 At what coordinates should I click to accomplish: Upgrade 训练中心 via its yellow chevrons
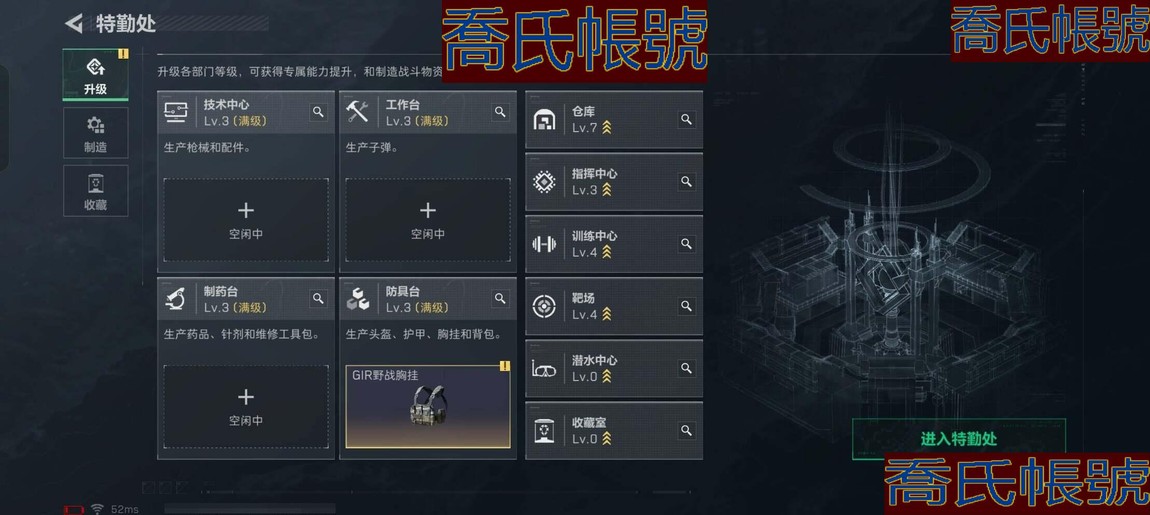607,252
